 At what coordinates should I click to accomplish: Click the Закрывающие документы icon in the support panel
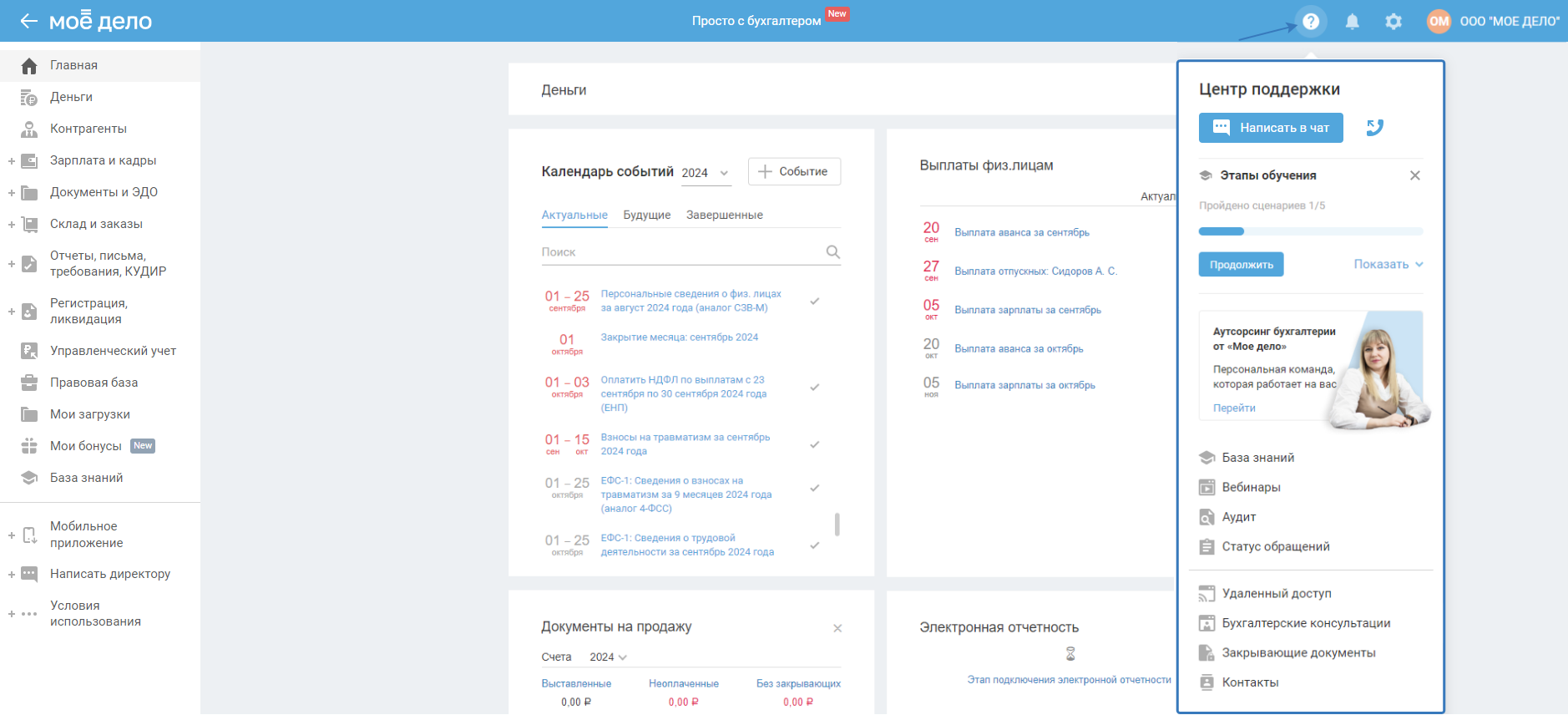(x=1206, y=653)
